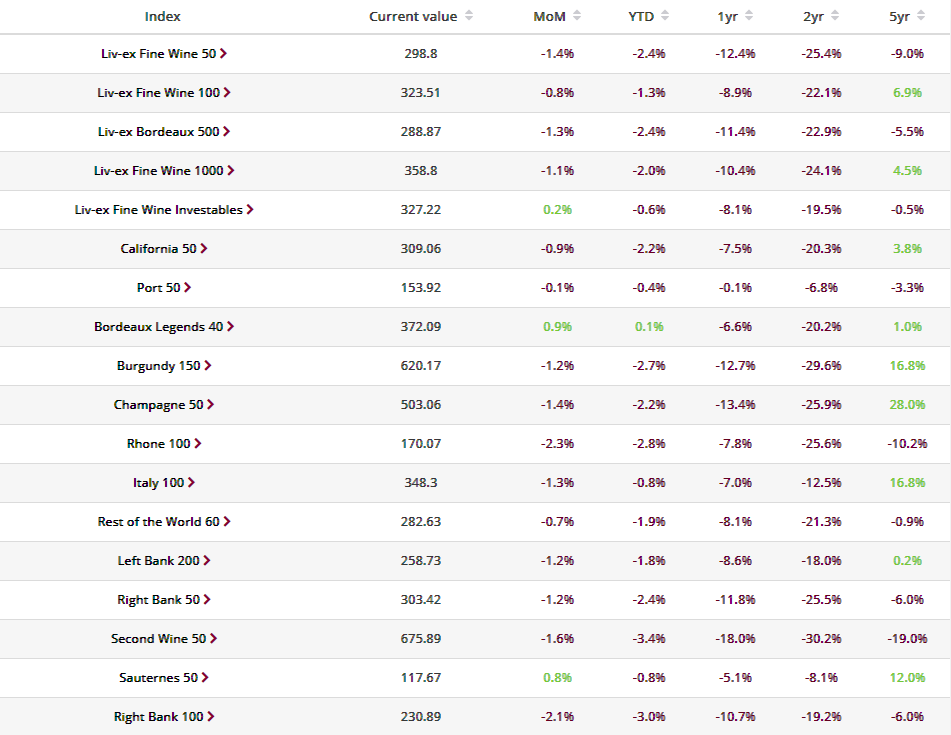Click chevron beside Port 50
Screen dimensions: 951x735
[187, 287]
